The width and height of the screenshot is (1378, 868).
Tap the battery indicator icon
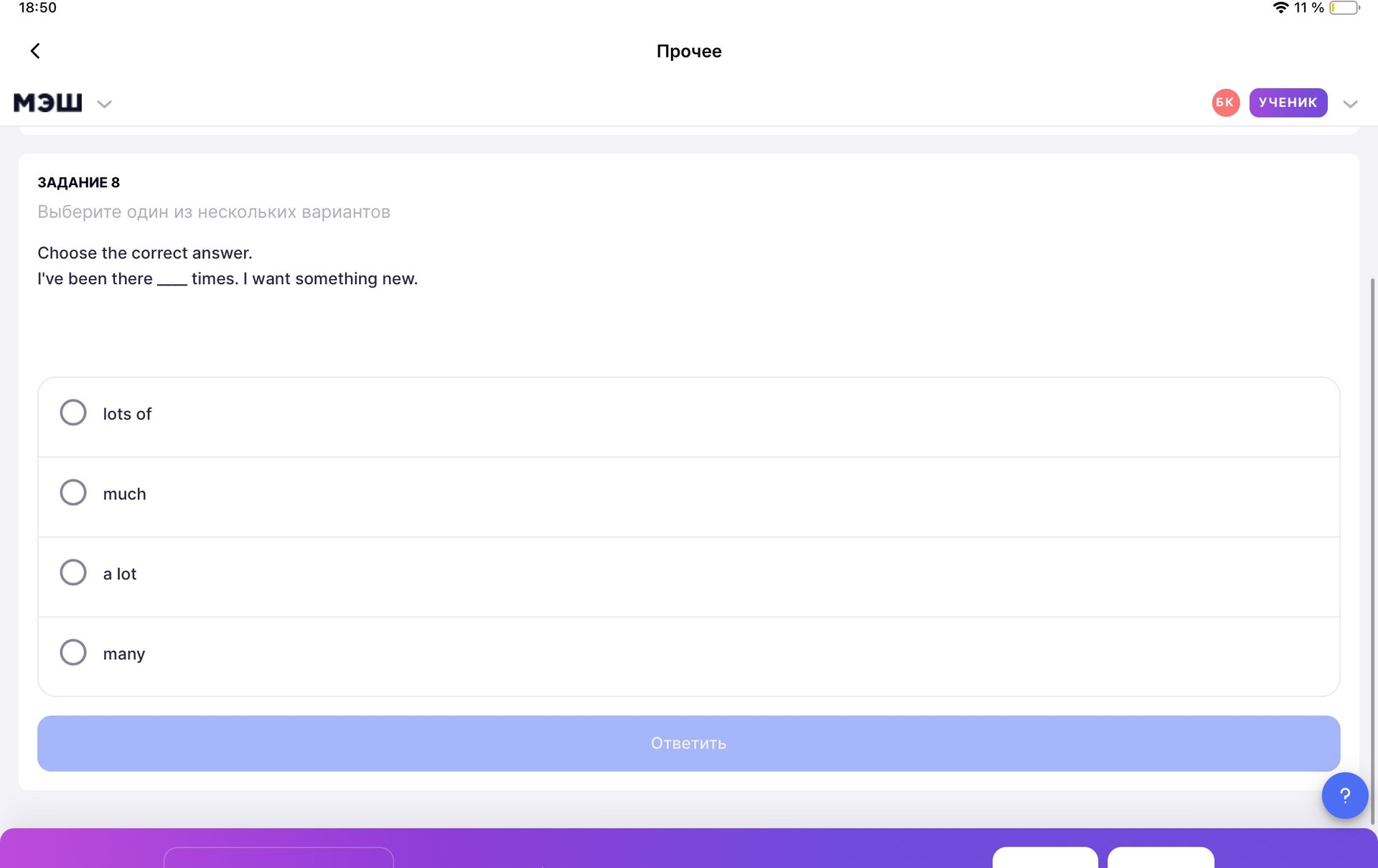[1344, 8]
